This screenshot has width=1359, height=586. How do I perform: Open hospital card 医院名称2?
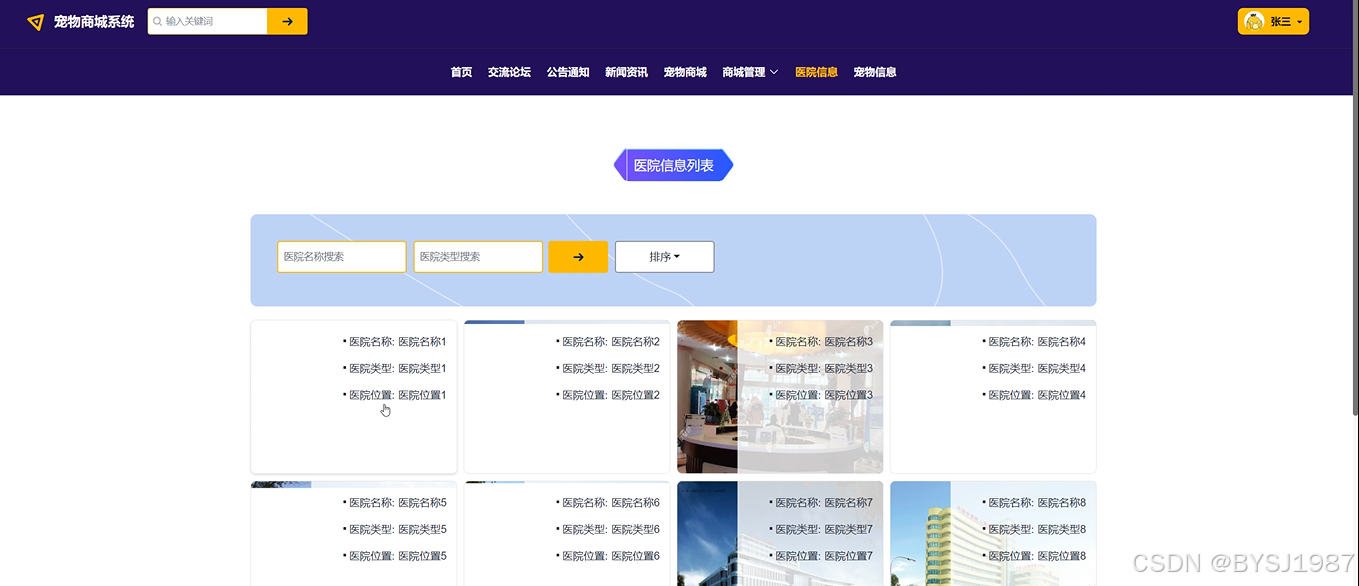coord(567,396)
